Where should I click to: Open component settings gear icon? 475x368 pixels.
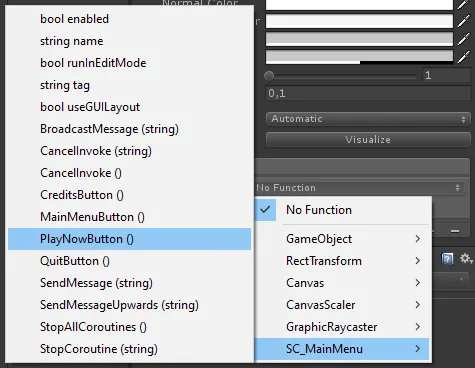[465, 259]
